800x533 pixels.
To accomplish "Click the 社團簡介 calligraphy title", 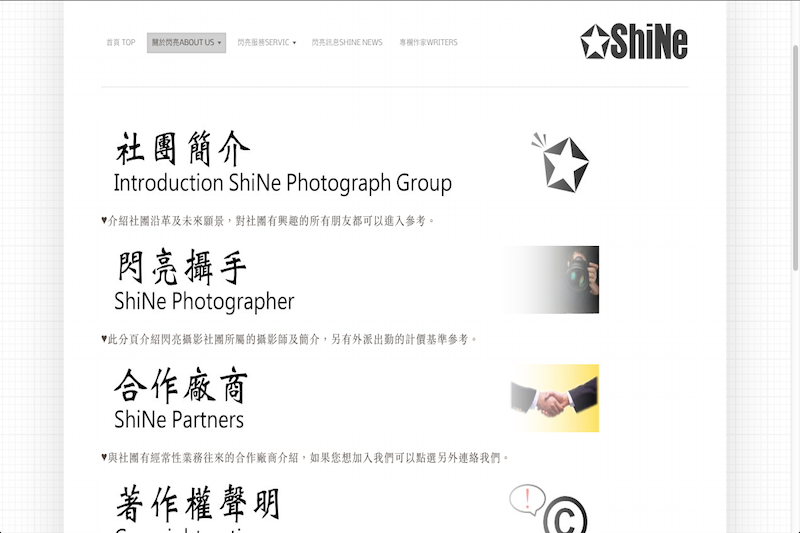I will [183, 148].
